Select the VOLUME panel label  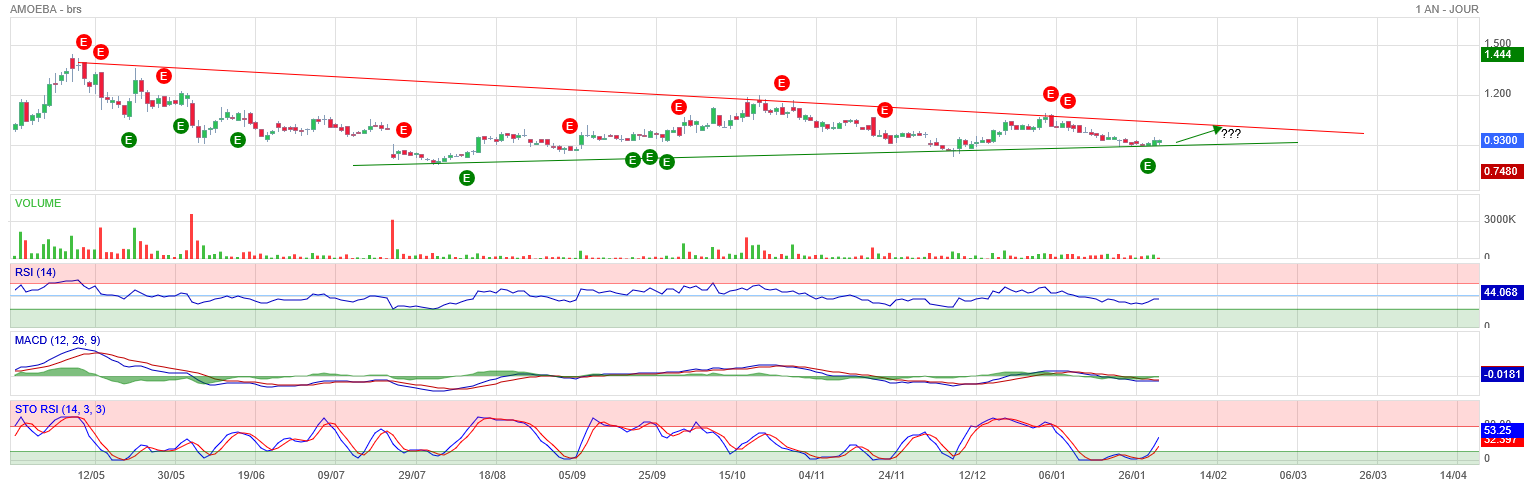click(38, 203)
